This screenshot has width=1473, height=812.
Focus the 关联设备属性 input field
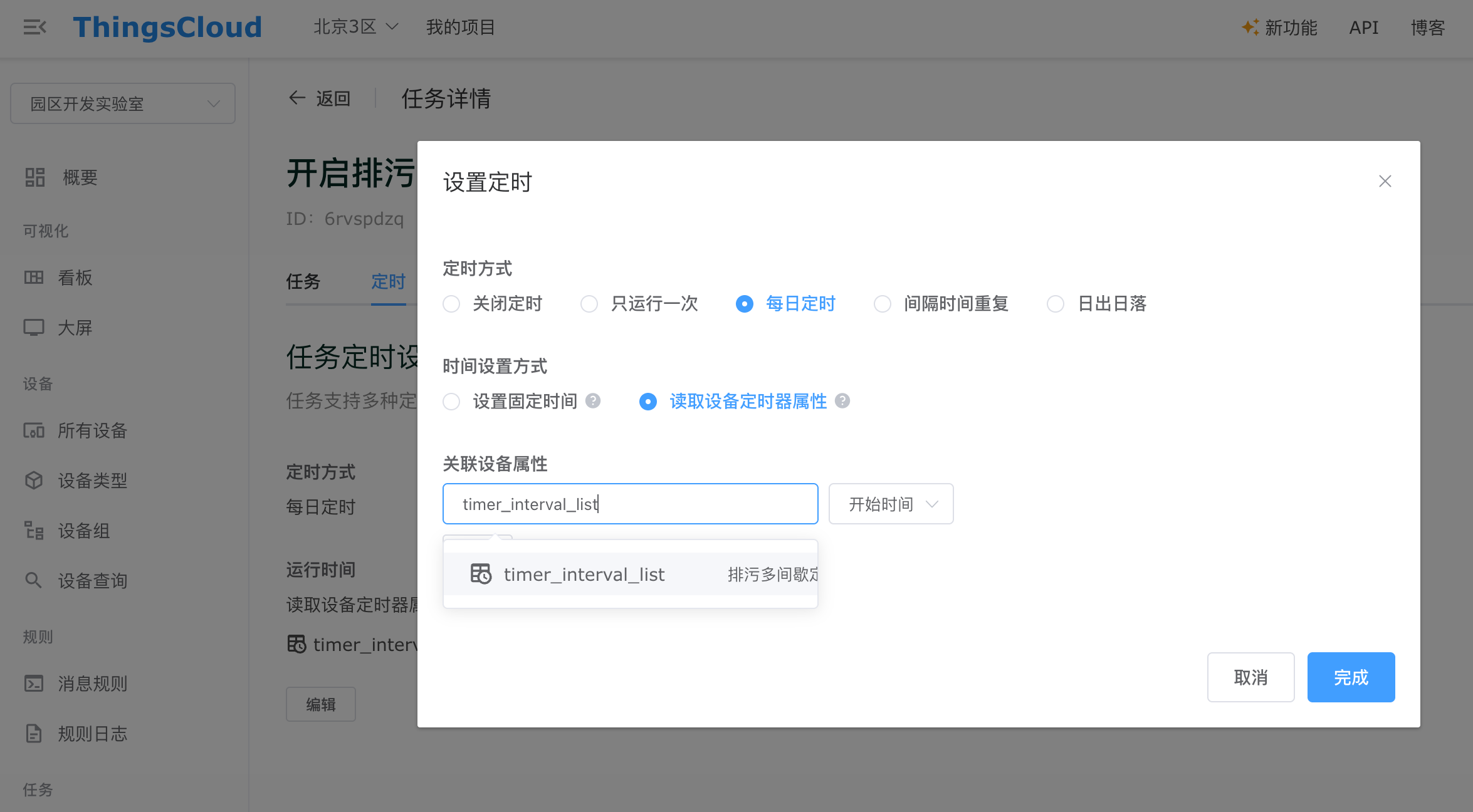(x=631, y=504)
